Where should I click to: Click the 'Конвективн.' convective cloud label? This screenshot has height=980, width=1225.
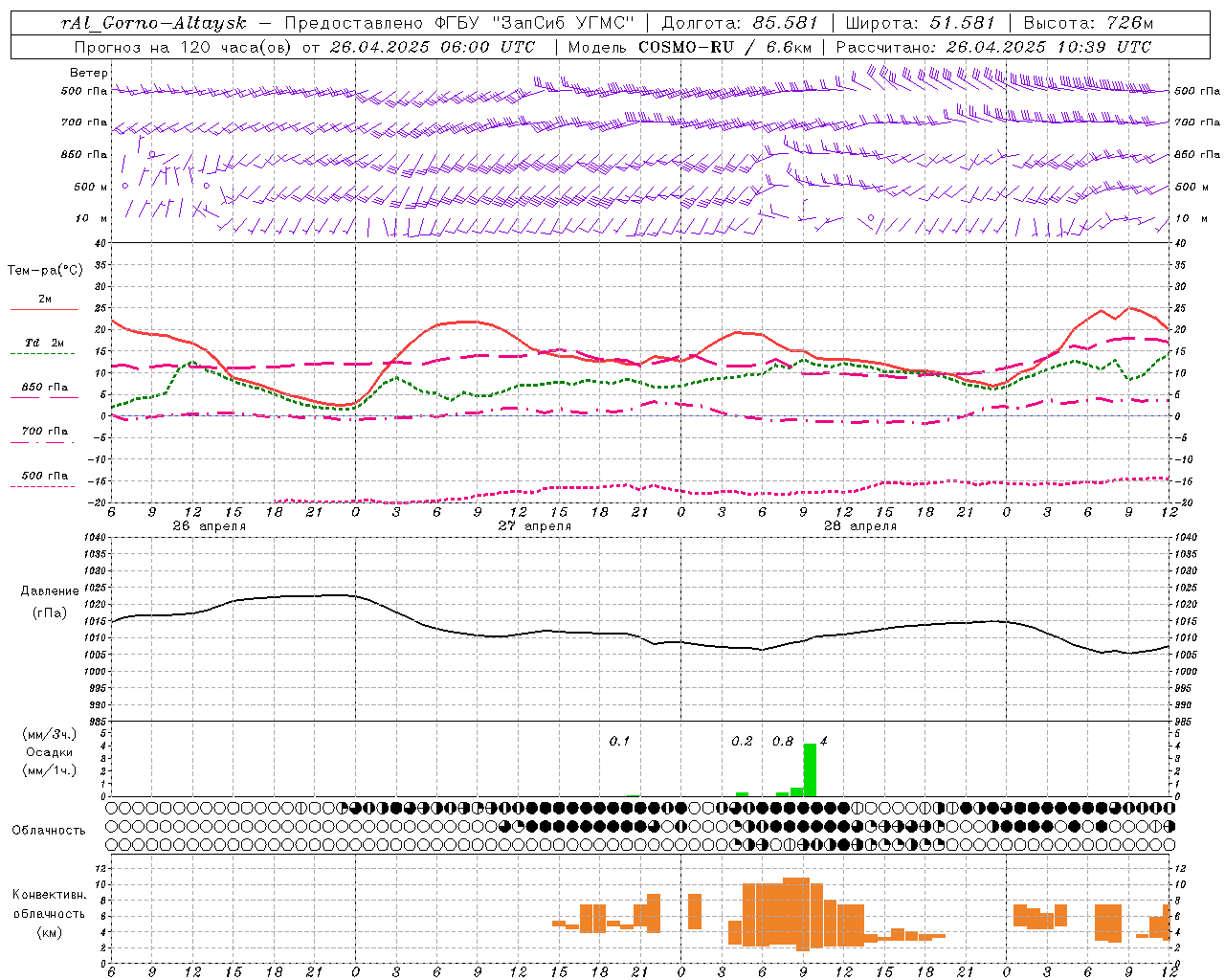pos(50,895)
